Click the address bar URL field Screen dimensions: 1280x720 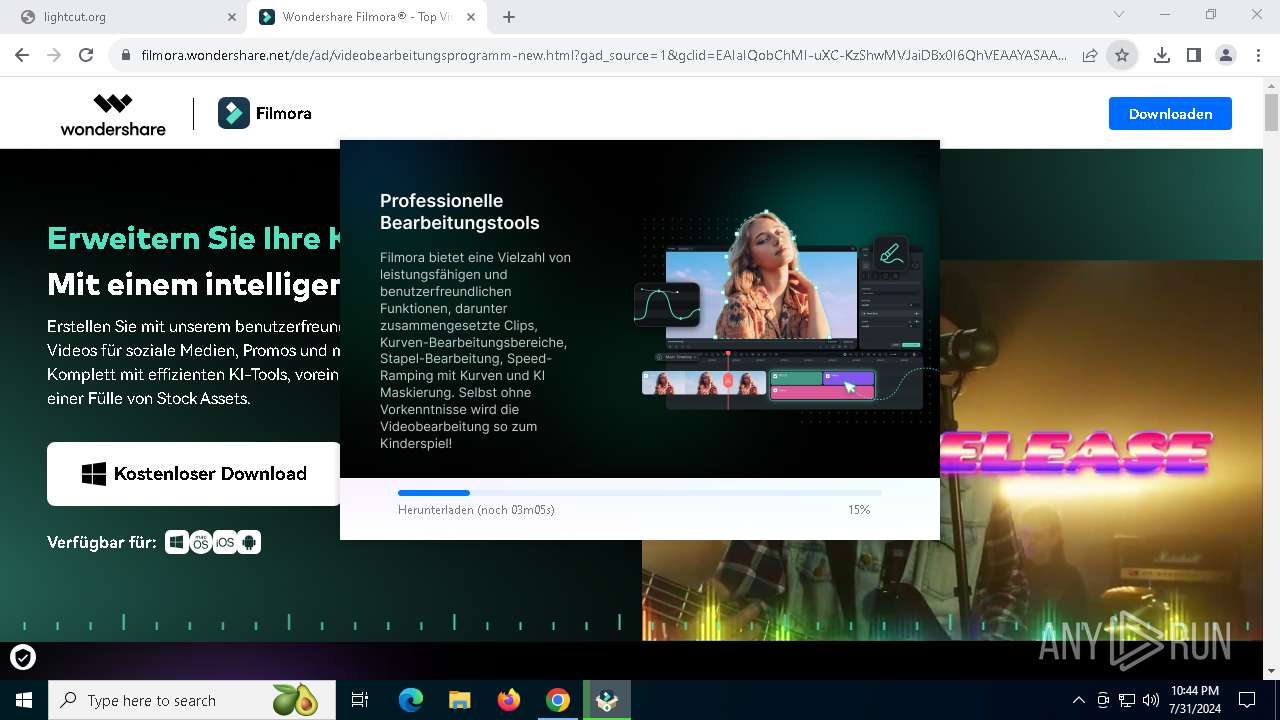(x=604, y=56)
